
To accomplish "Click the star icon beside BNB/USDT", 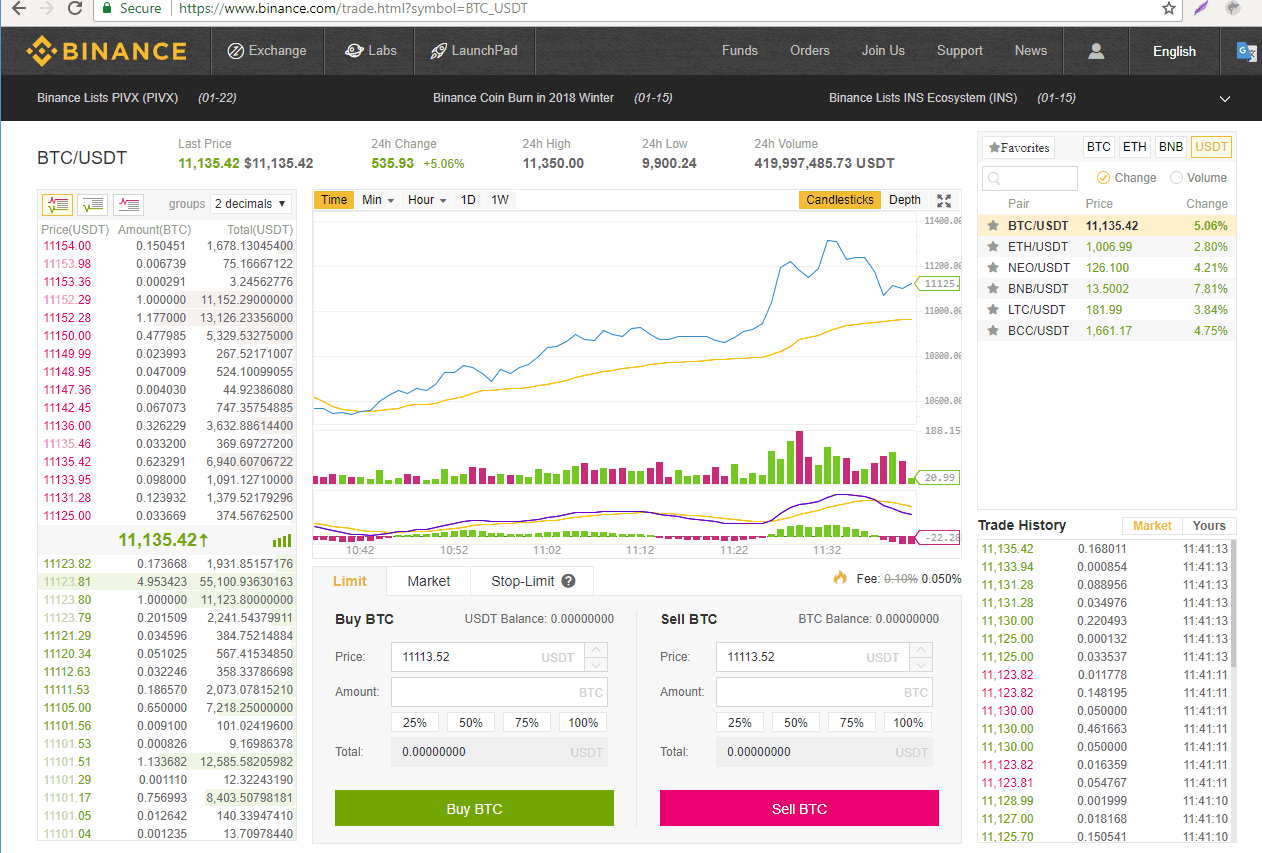I will coord(993,289).
